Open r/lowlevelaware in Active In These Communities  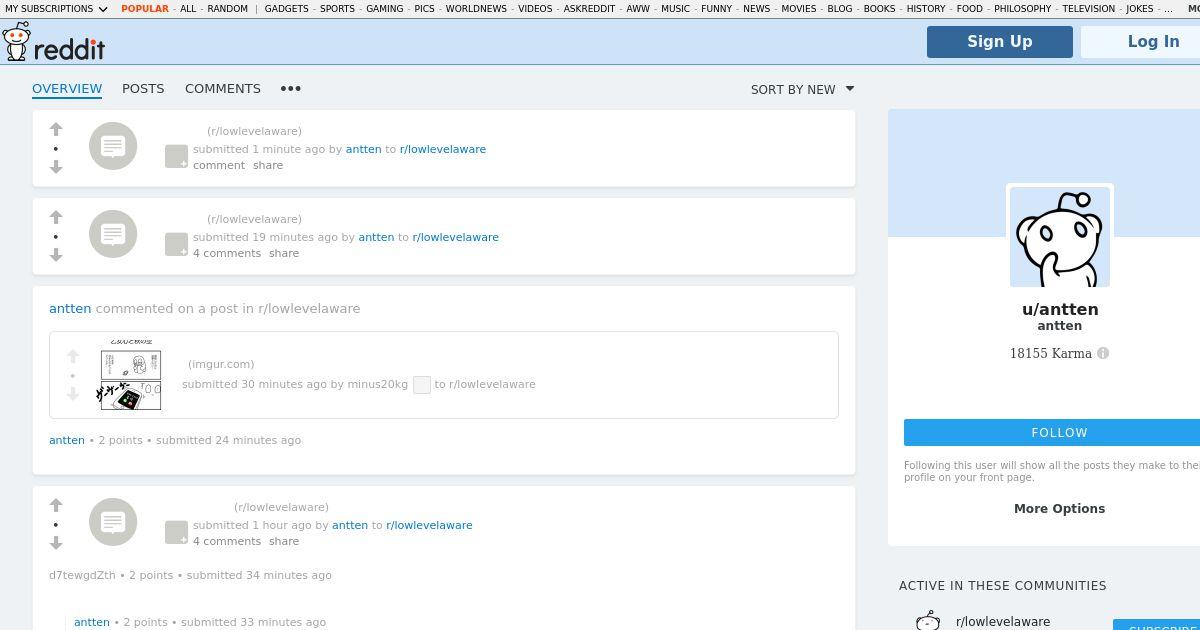coord(1003,621)
